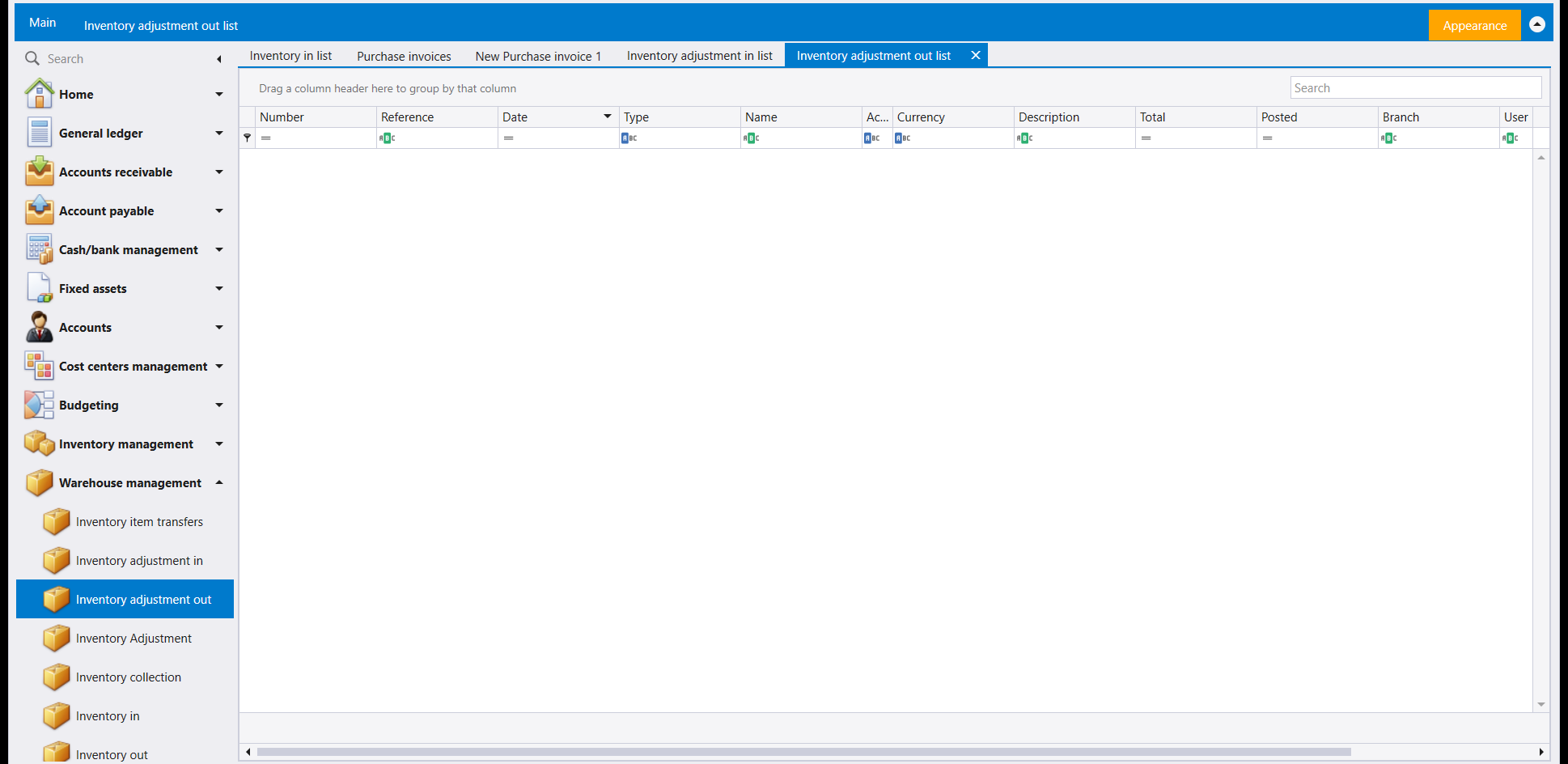Click the round collapse ribbon icon
Viewport: 1568px width, 764px height.
tap(1537, 24)
